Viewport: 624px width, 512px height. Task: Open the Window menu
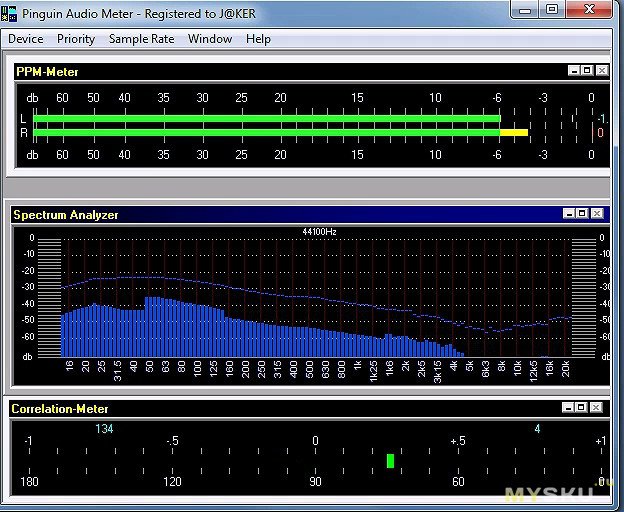pos(210,39)
